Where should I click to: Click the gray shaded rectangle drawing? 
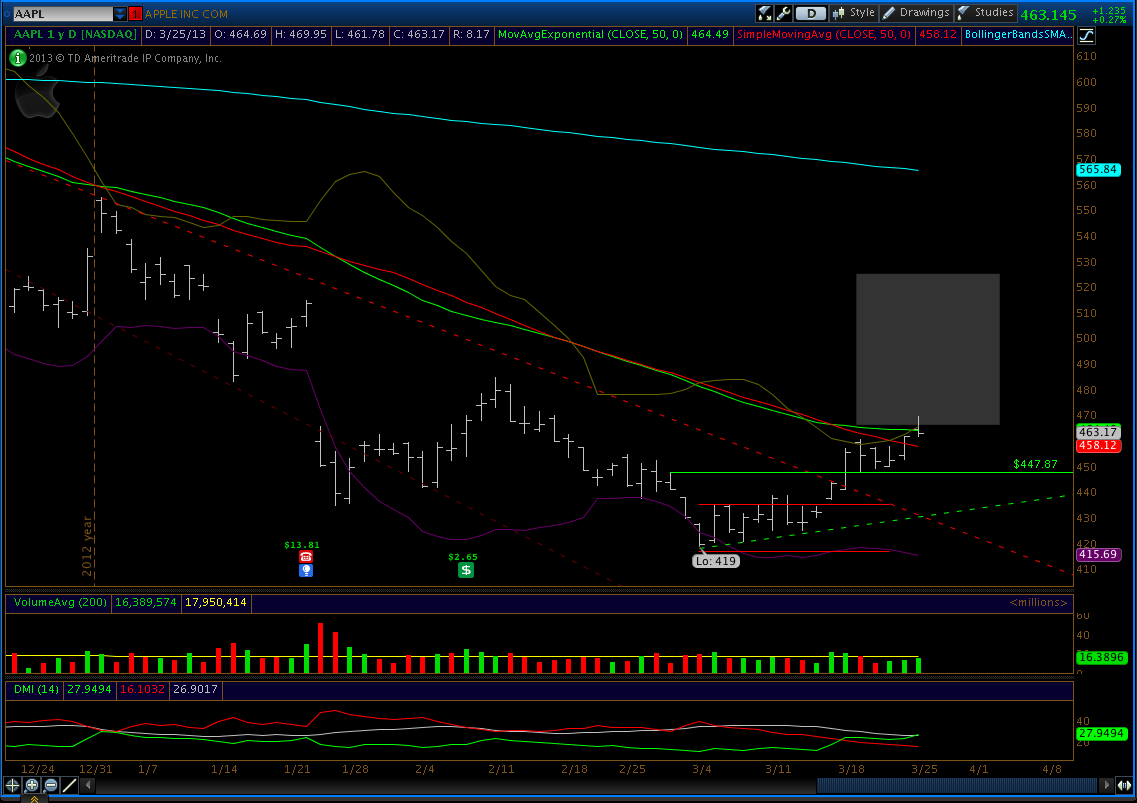point(927,349)
